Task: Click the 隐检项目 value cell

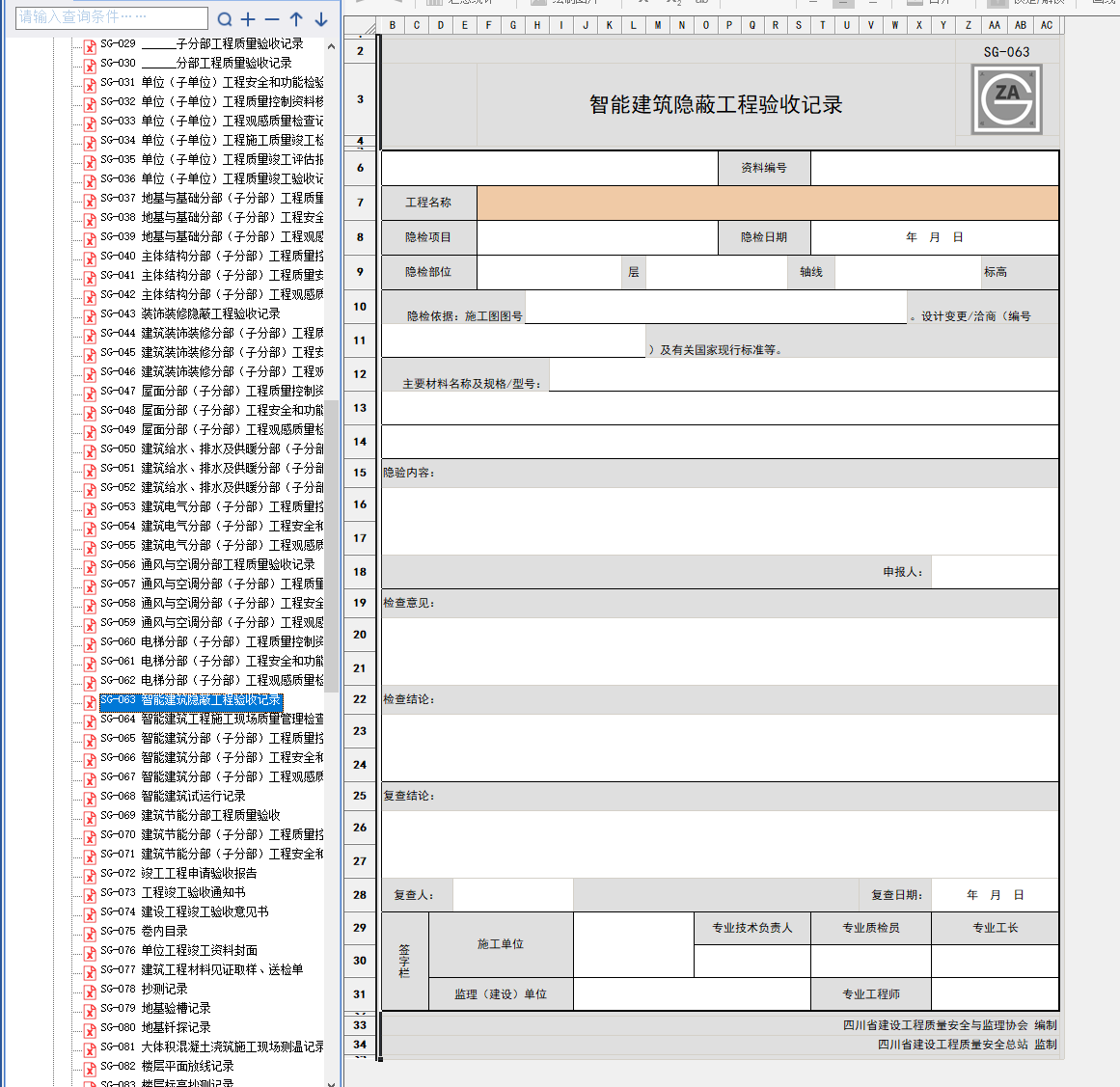Action: pyautogui.click(x=597, y=237)
